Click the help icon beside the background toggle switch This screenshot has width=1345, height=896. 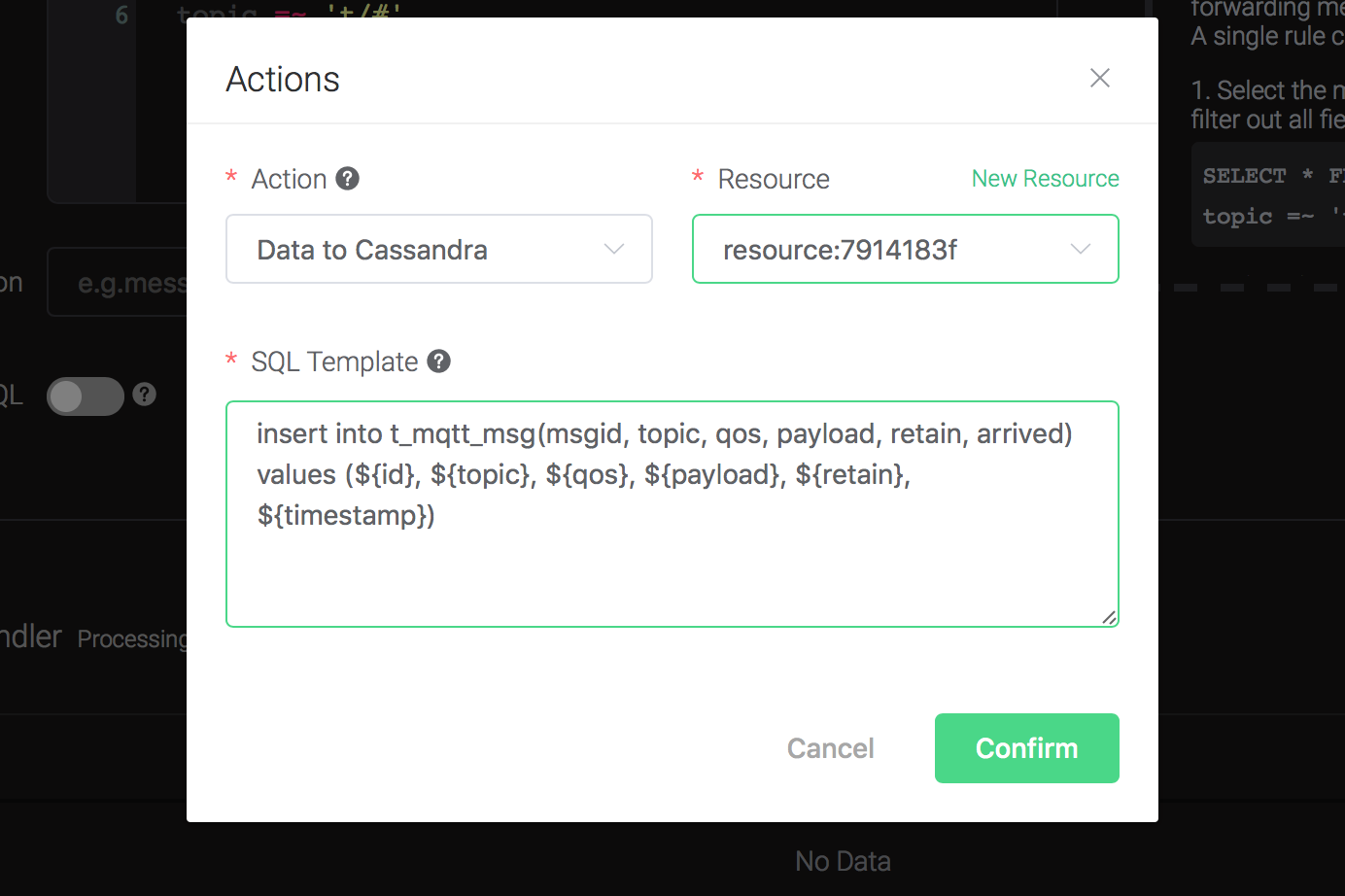145,395
